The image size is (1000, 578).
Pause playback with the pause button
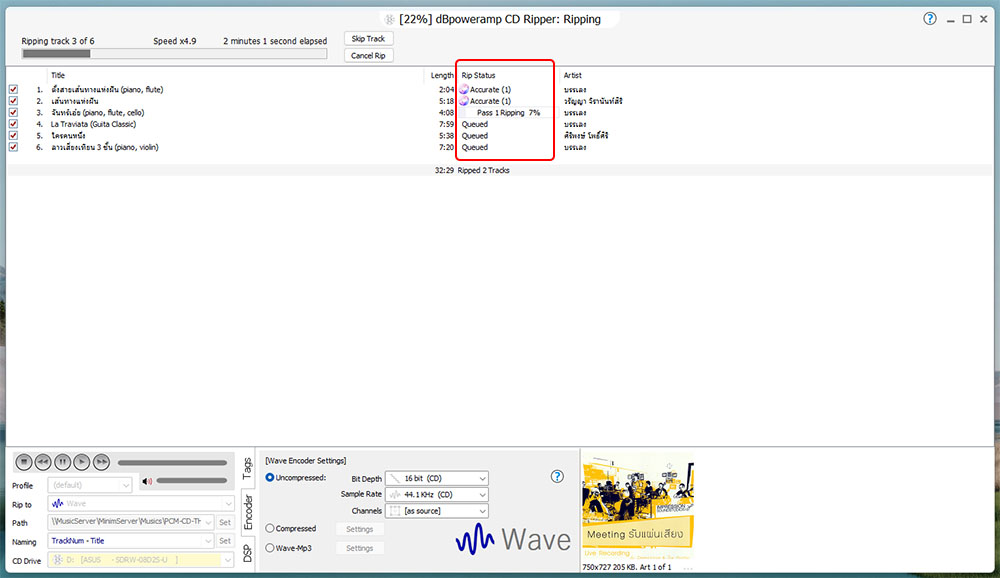[x=62, y=462]
